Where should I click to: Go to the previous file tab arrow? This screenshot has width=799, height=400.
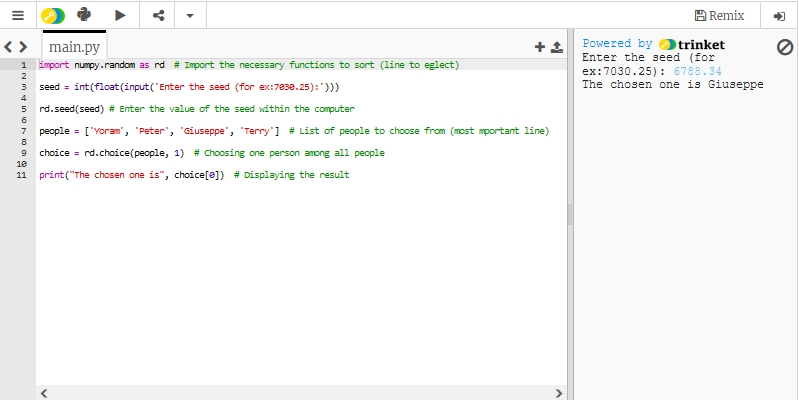(x=9, y=47)
